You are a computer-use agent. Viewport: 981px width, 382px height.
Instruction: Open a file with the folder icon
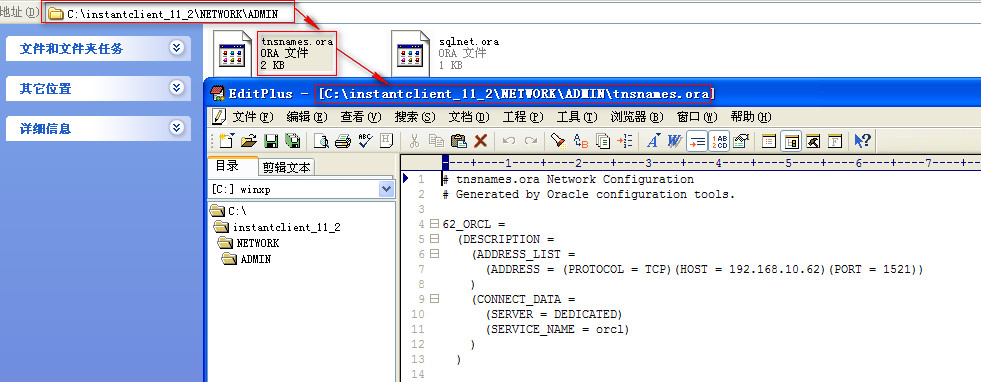point(249,141)
